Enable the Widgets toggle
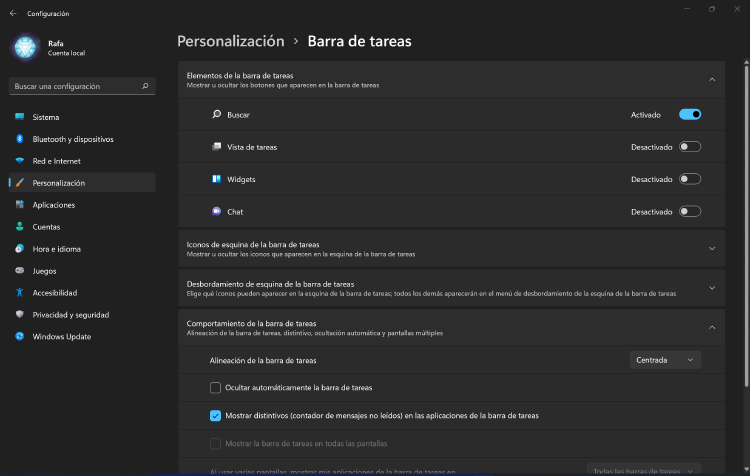The height and width of the screenshot is (476, 750). point(690,179)
